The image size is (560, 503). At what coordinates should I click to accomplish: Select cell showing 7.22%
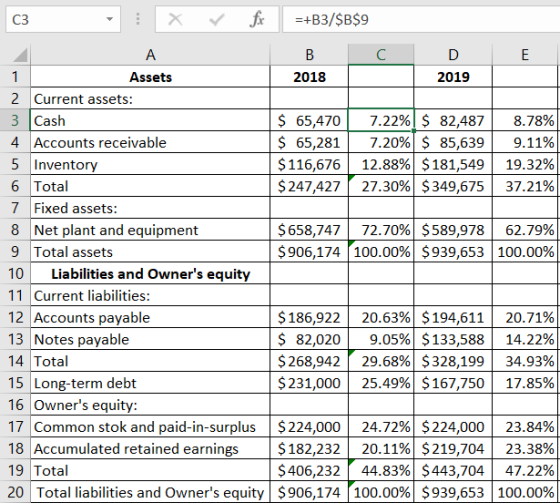click(381, 120)
